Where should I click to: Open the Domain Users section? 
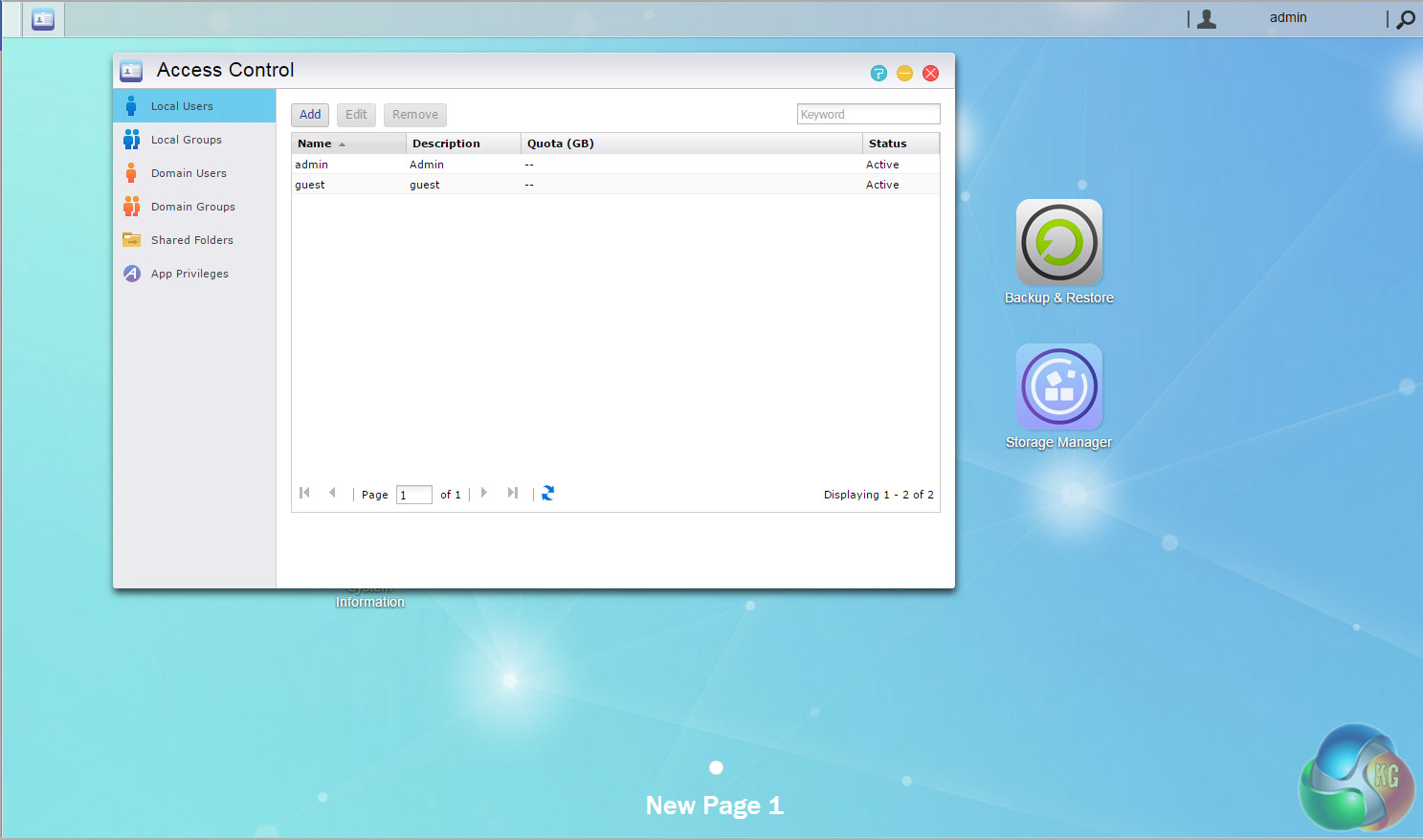189,173
